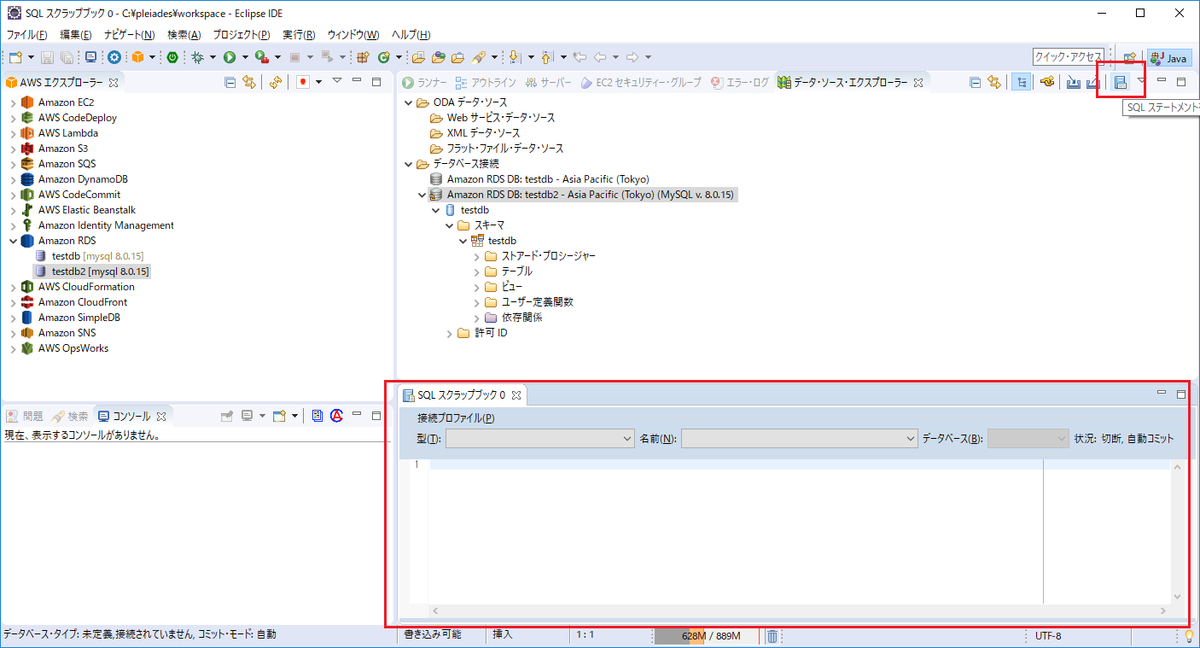The width and height of the screenshot is (1200, 648).
Task: Close the SQL スクラップブック 0 tab
Action: (x=517, y=395)
